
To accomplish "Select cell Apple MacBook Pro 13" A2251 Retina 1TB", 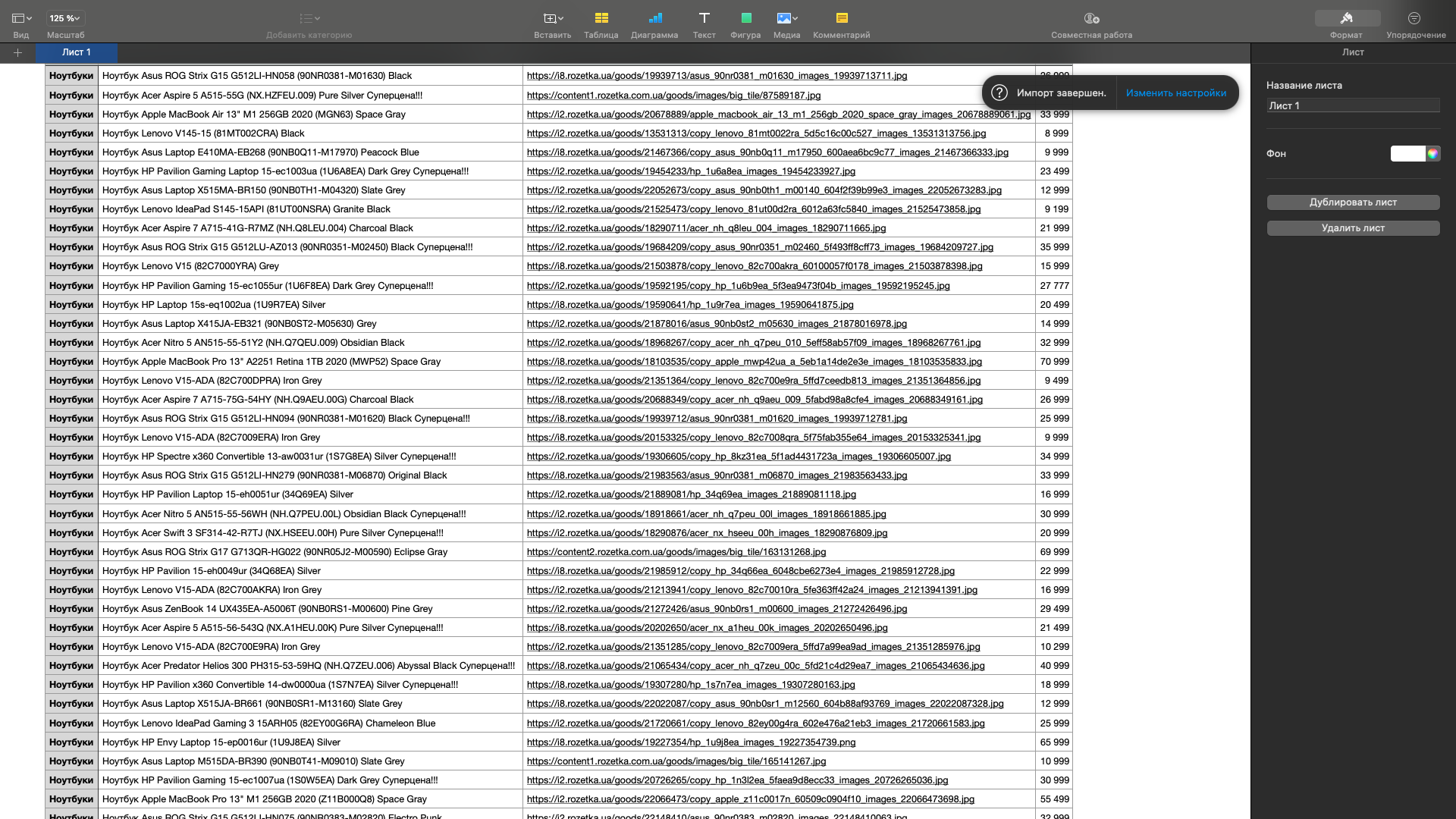I will pos(310,362).
